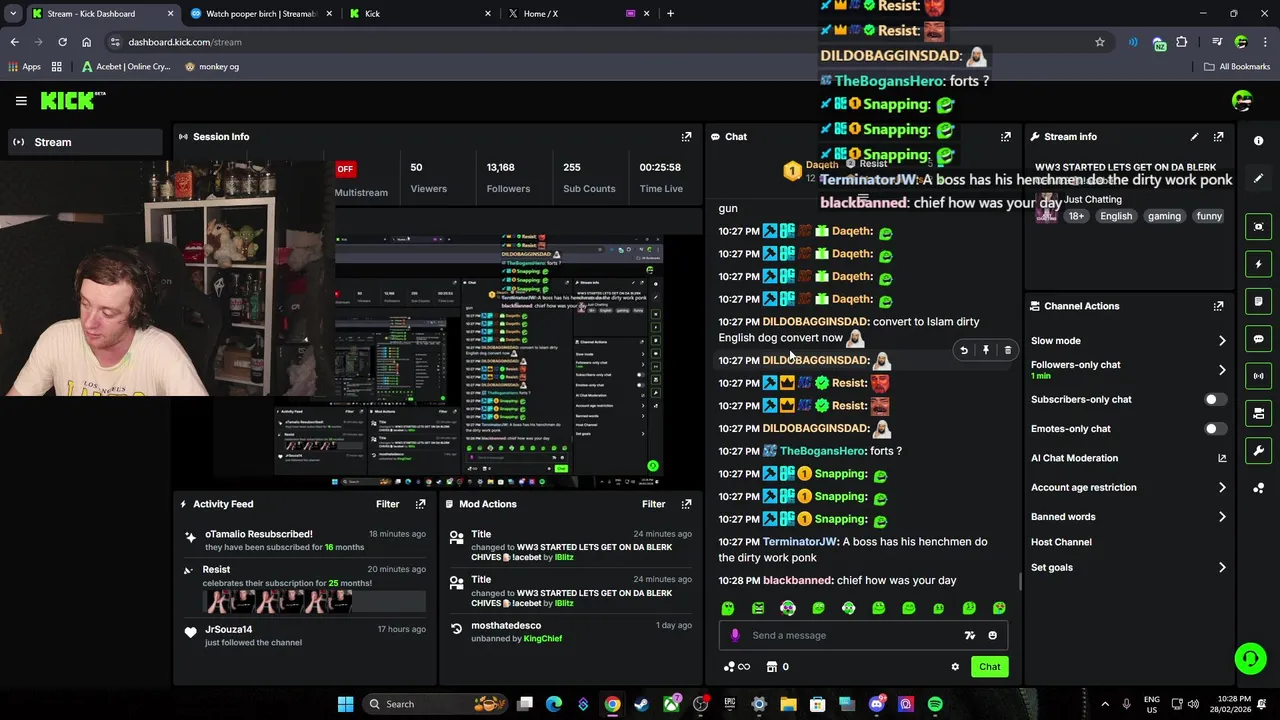Open Host Channel action
The height and width of the screenshot is (720, 1280).
click(x=1061, y=542)
